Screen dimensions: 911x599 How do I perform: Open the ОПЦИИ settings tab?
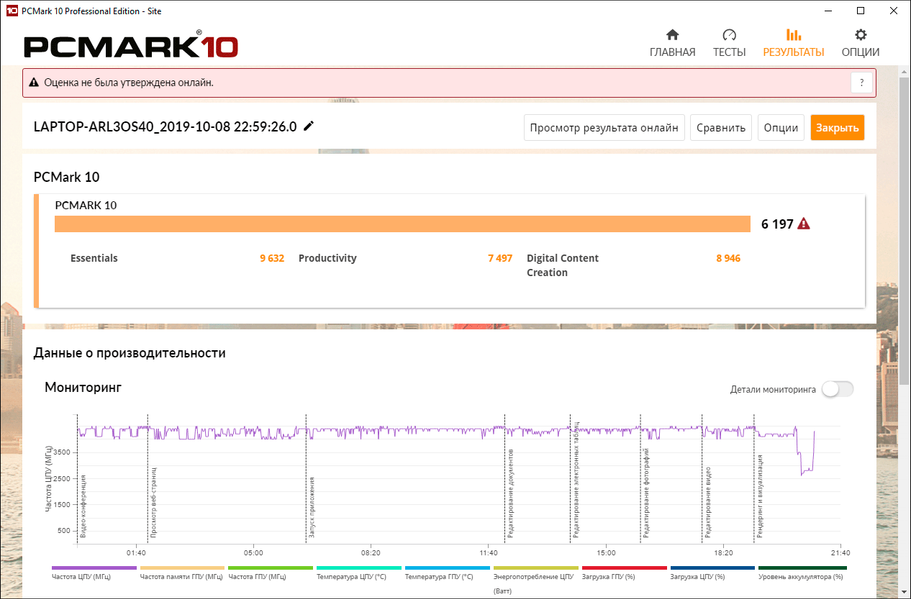point(860,43)
